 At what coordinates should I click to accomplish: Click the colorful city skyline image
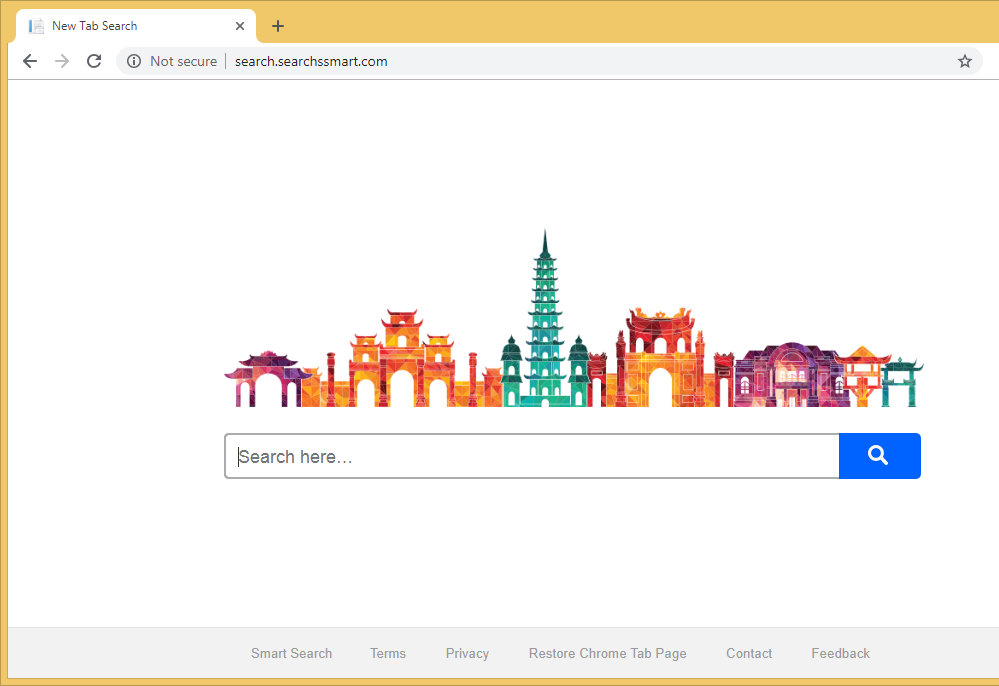(x=572, y=330)
